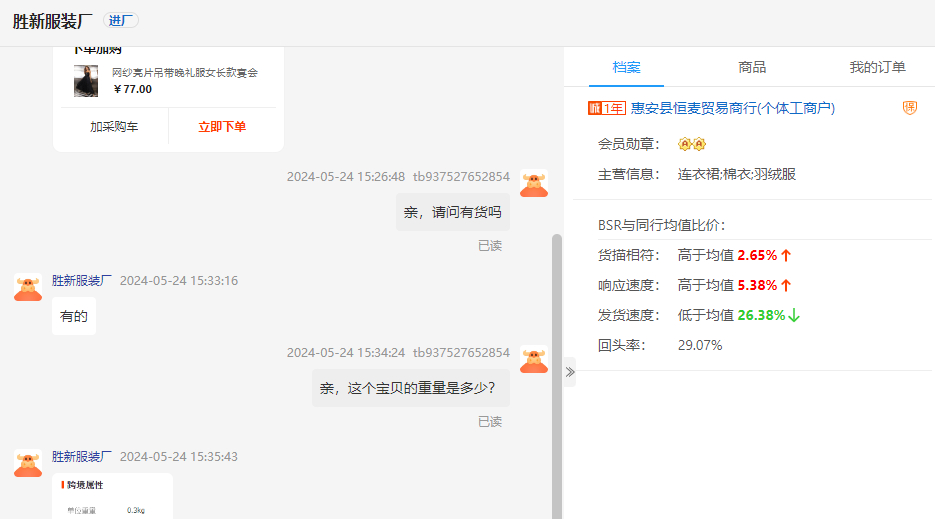Click the dress product thumbnail
The width and height of the screenshot is (935, 519).
point(86,81)
